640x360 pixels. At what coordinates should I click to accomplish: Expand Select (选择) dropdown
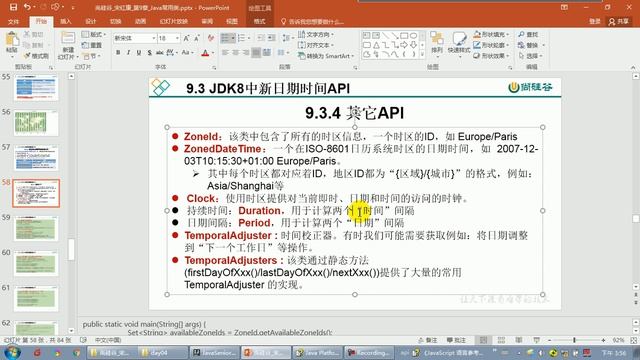tap(531, 56)
